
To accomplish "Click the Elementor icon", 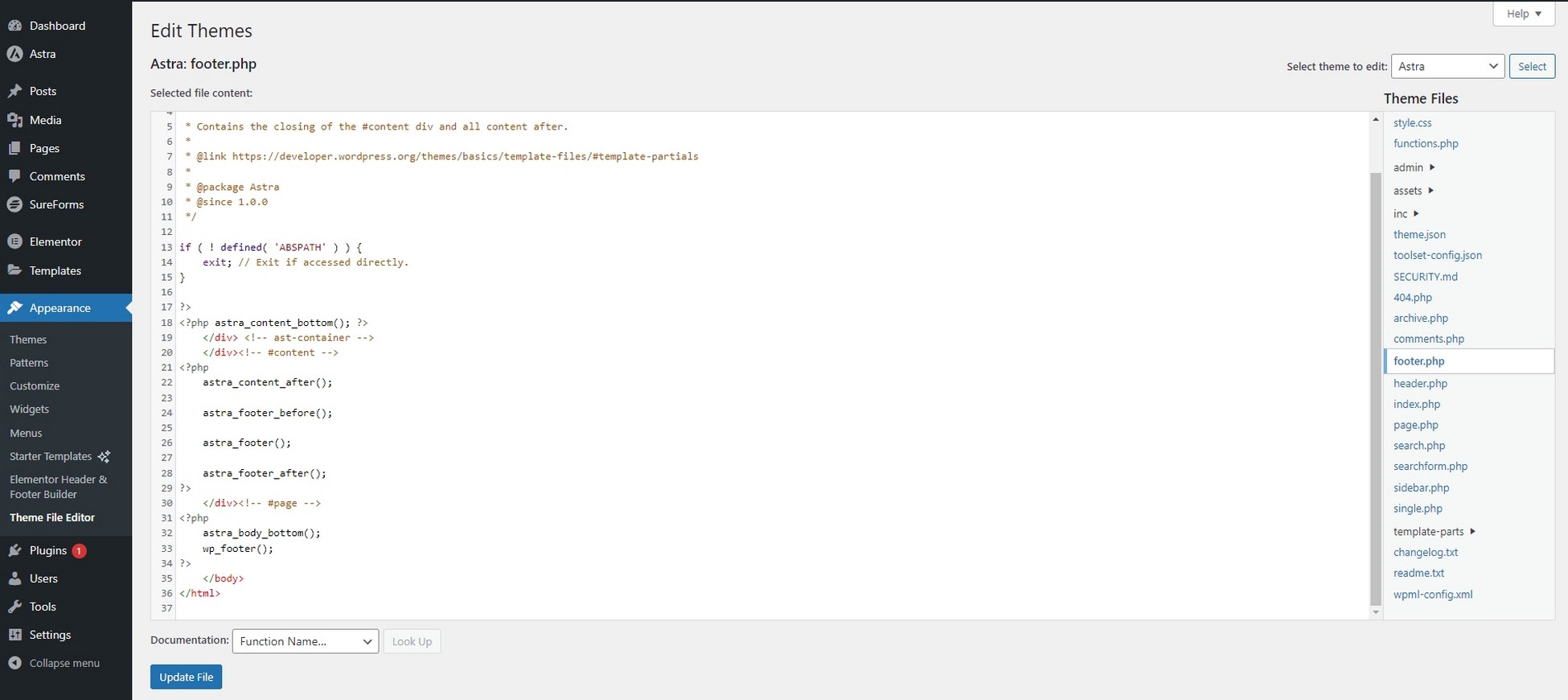I will (x=14, y=241).
